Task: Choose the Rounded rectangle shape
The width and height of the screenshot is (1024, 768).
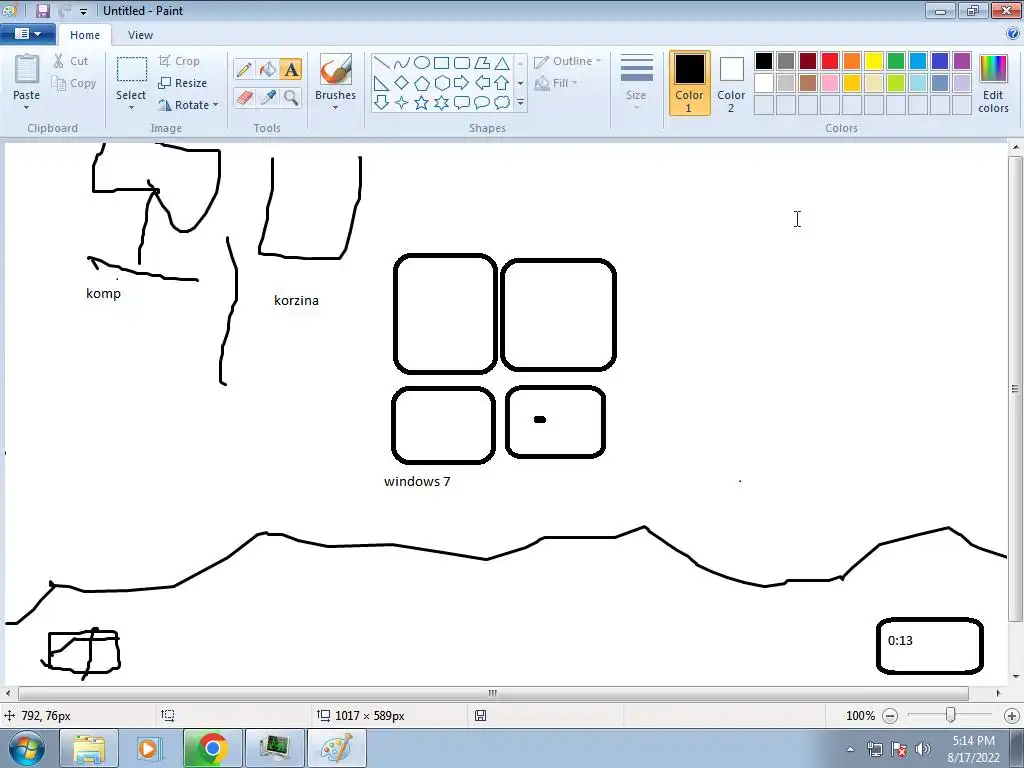Action: [x=462, y=63]
